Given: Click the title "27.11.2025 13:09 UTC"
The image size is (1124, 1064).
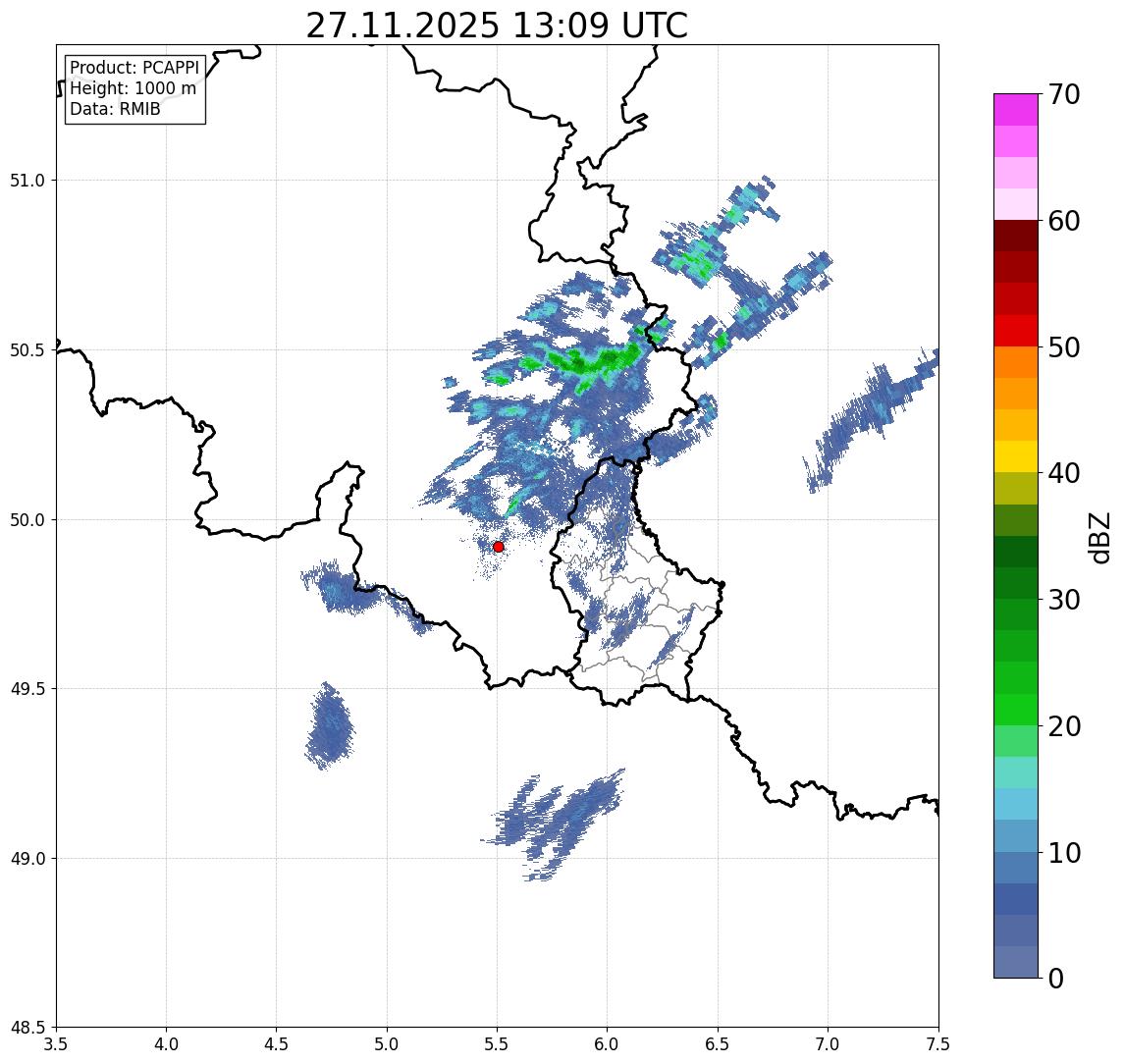Looking at the screenshot, I should (497, 26).
